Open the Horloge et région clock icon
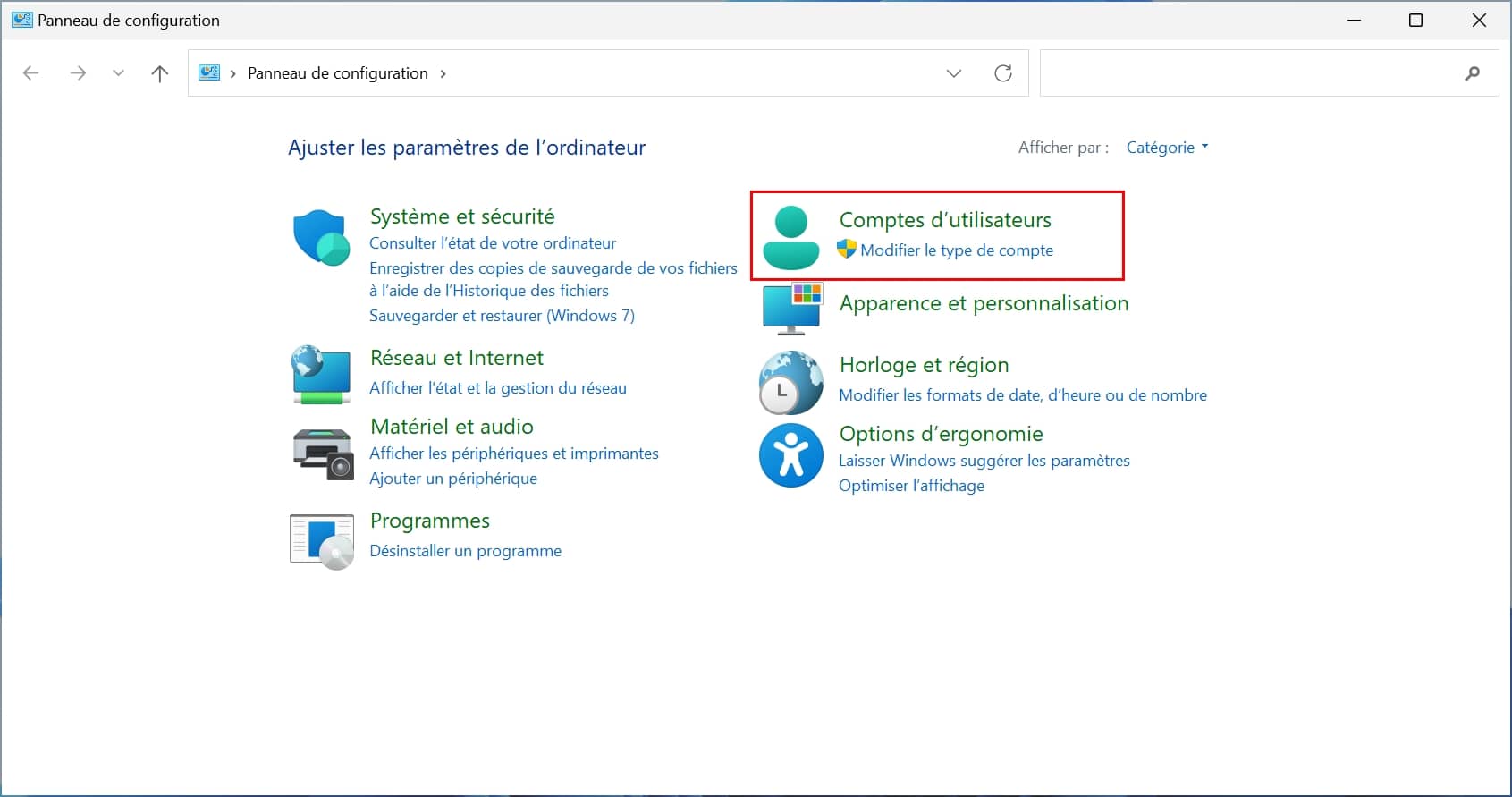1512x797 pixels. 790,383
